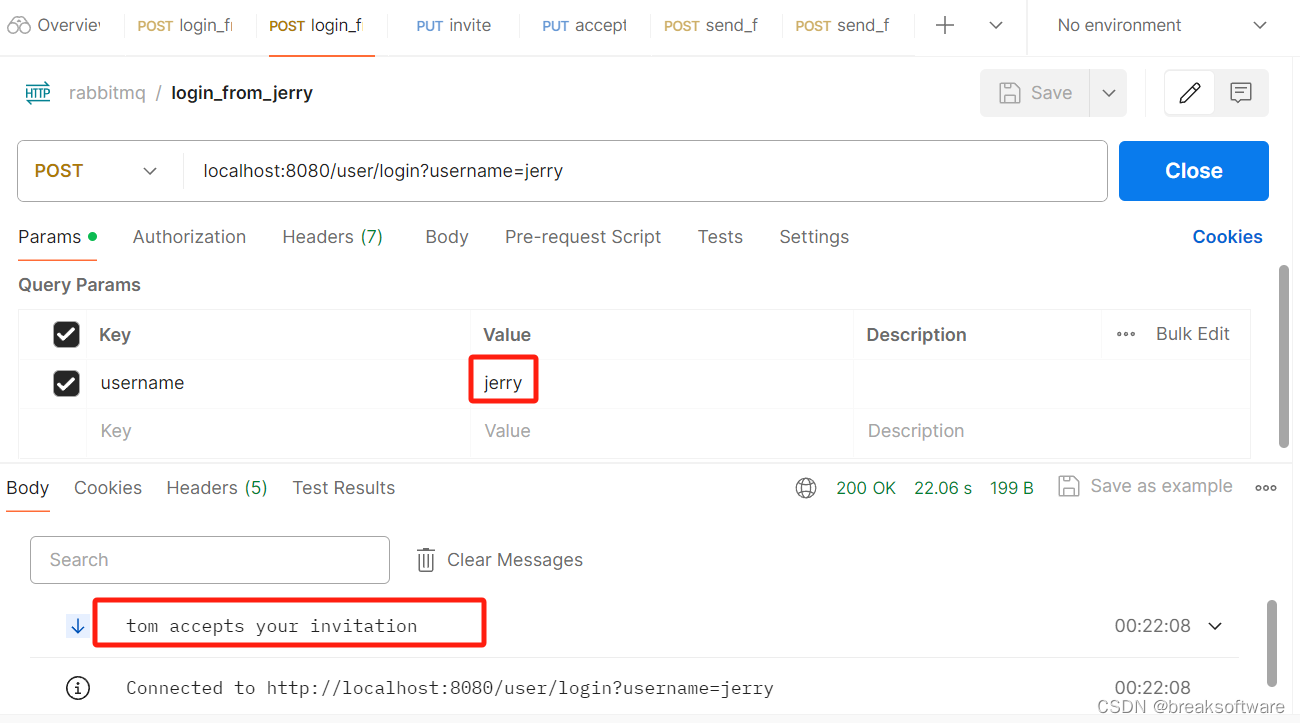Click Save as example
This screenshot has width=1300, height=723.
click(x=1146, y=486)
